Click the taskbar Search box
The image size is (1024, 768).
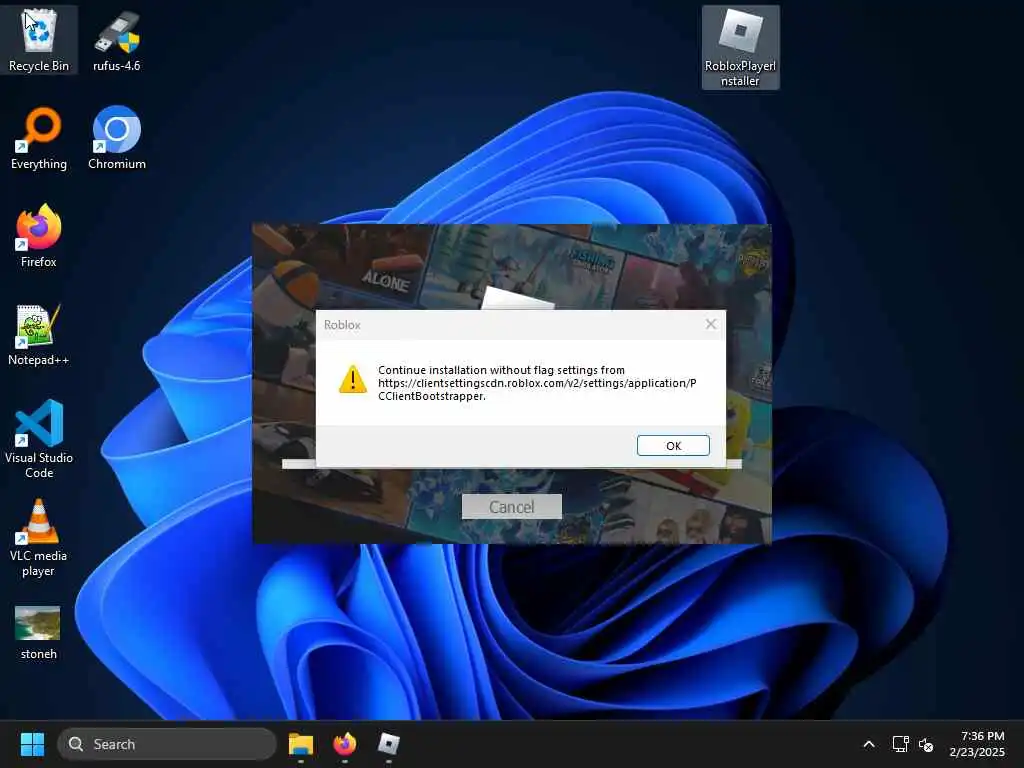pyautogui.click(x=167, y=744)
